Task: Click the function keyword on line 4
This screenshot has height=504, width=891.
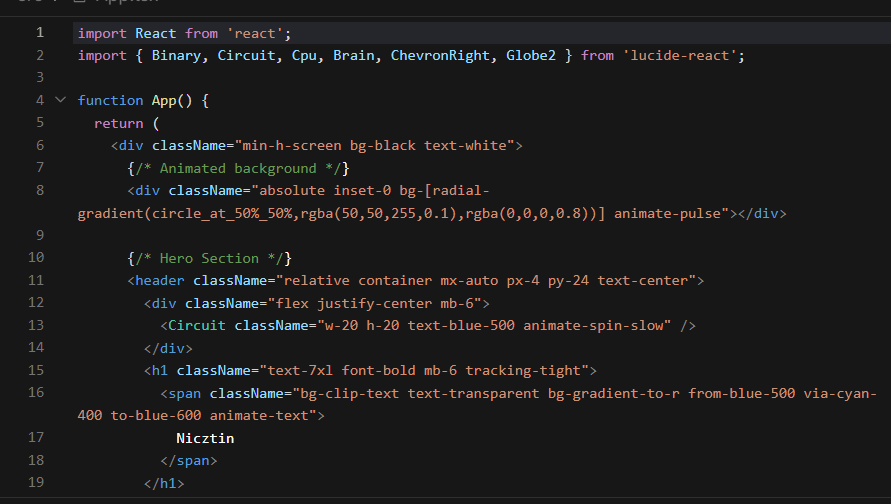Action: pyautogui.click(x=110, y=101)
